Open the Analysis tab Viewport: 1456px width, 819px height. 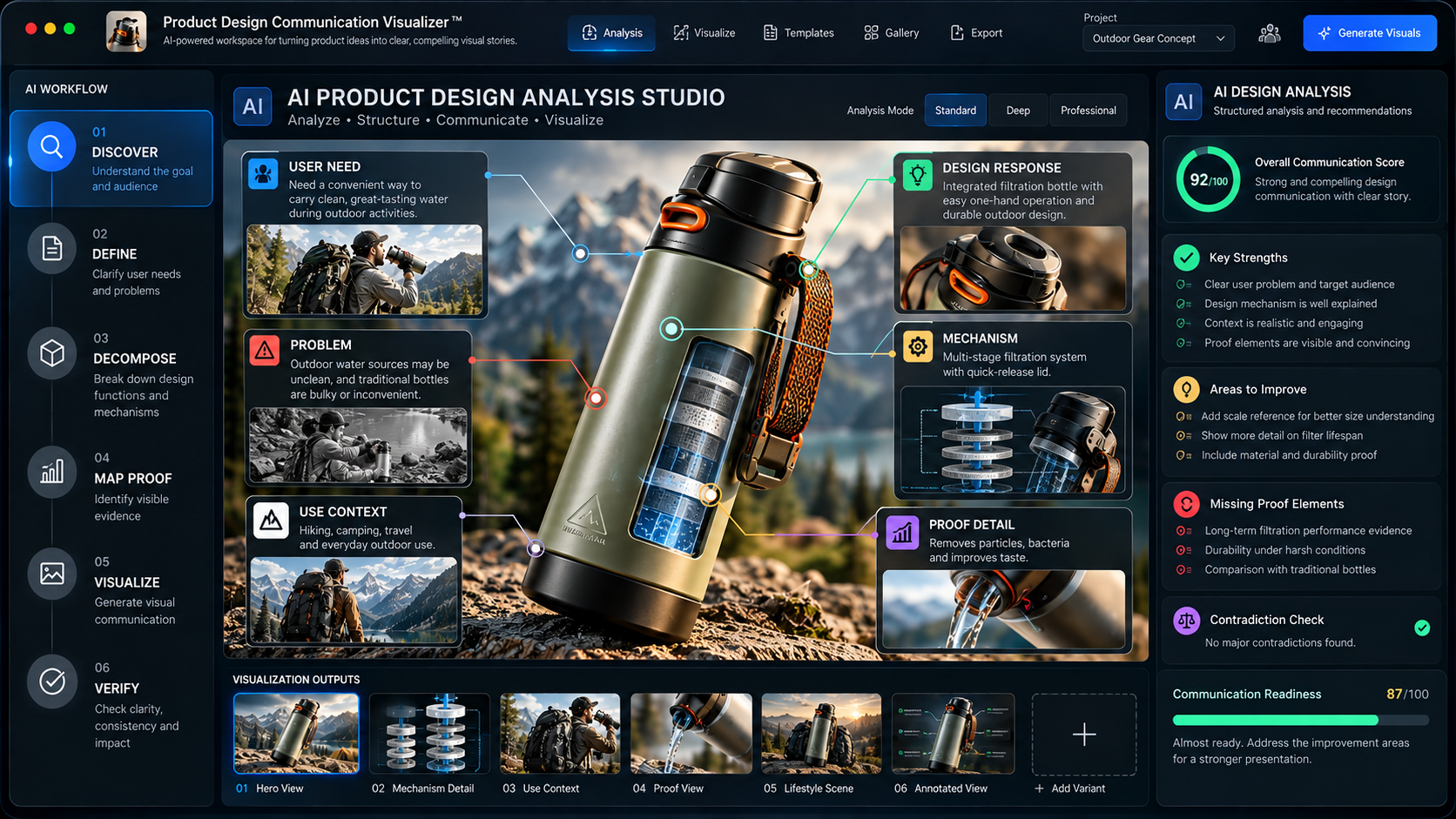tap(611, 33)
